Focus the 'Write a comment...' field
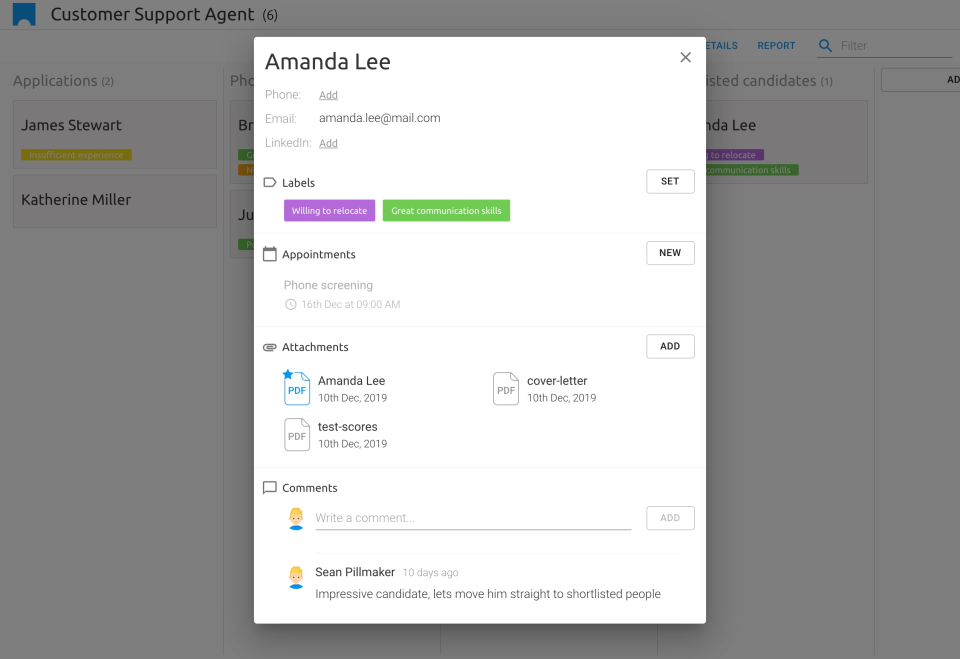This screenshot has width=960, height=659. tap(473, 518)
